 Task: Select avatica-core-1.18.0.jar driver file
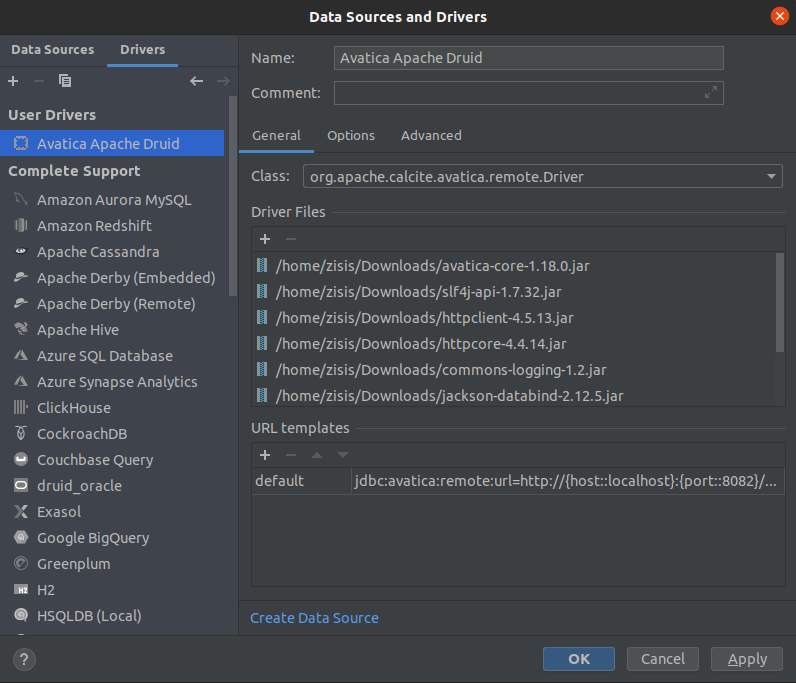(x=432, y=266)
